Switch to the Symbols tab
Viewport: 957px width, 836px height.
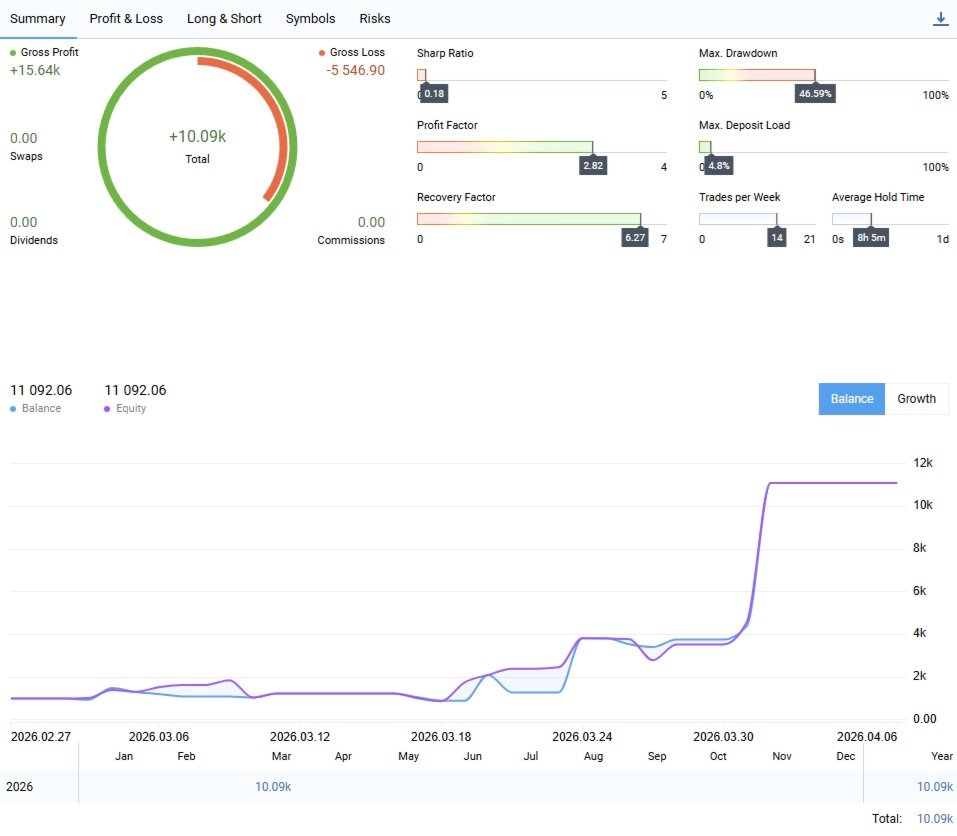tap(310, 19)
